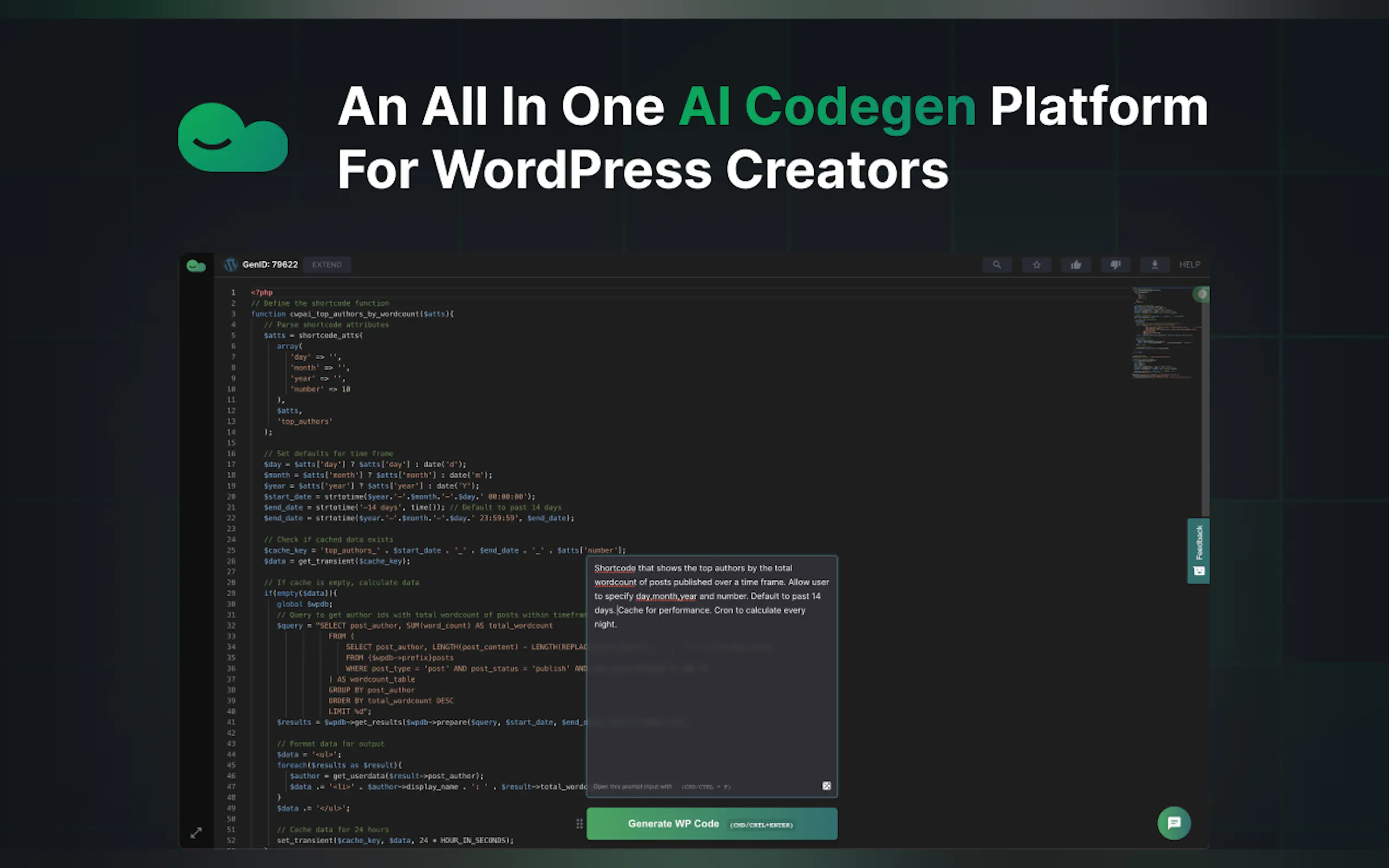
Task: Give a thumbs up rating
Action: coord(1076,265)
